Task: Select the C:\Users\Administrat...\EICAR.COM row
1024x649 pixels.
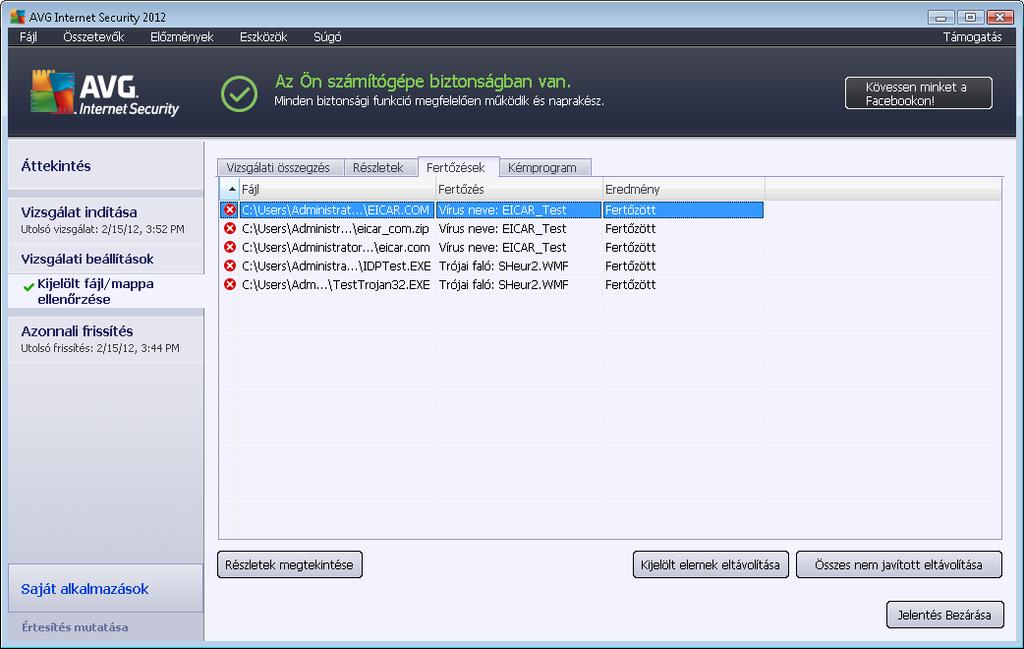Action: tap(492, 210)
